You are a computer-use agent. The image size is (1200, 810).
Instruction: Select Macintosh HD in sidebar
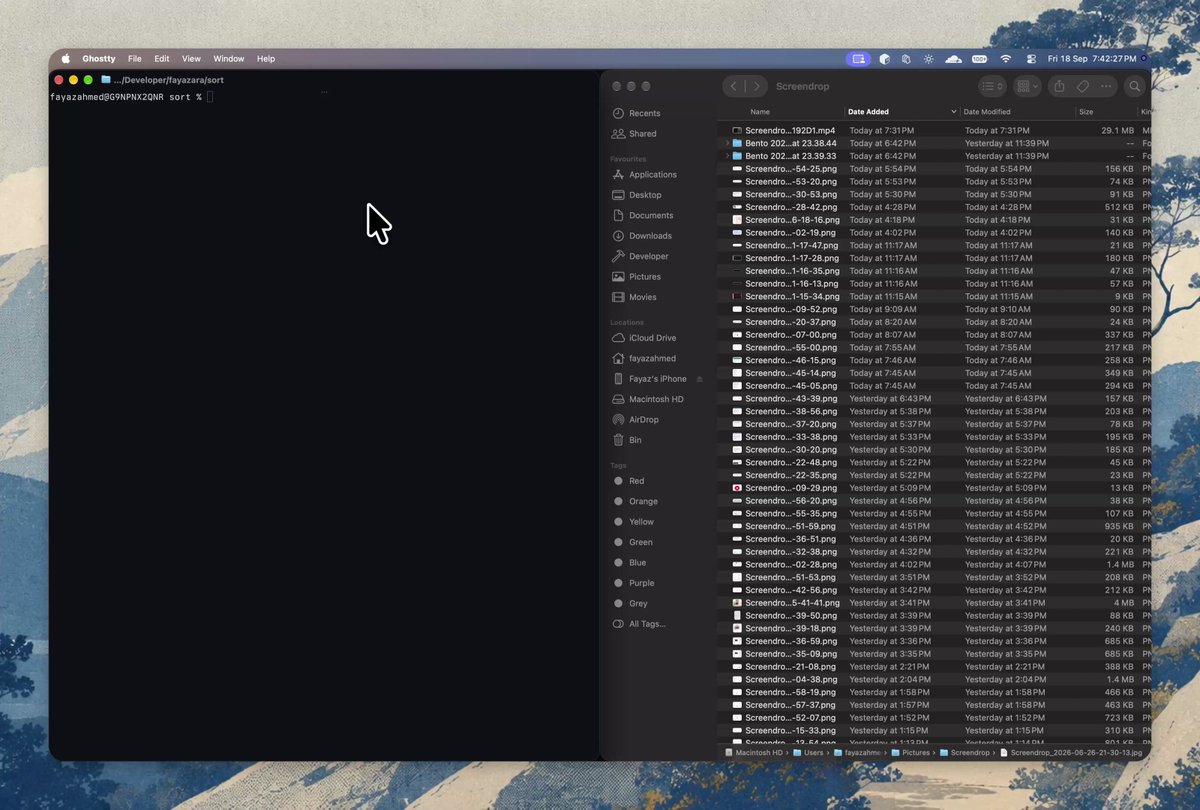pos(647,399)
